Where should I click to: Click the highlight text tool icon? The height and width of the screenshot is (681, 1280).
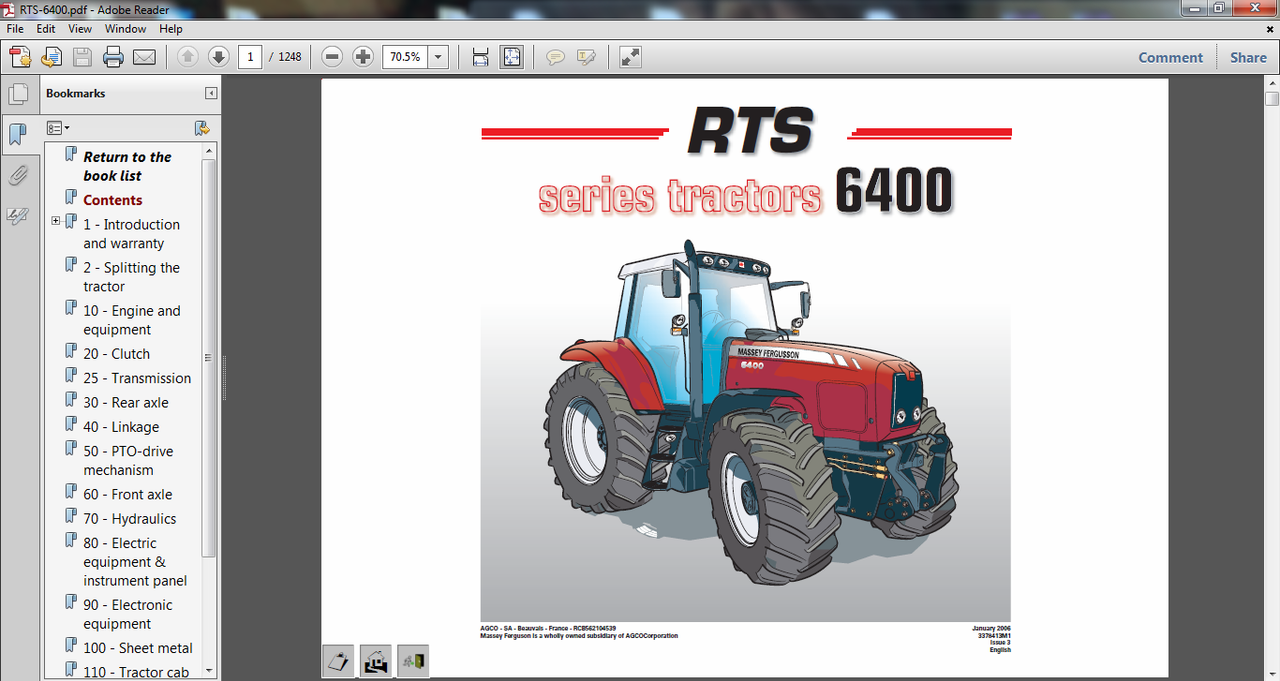[x=586, y=57]
